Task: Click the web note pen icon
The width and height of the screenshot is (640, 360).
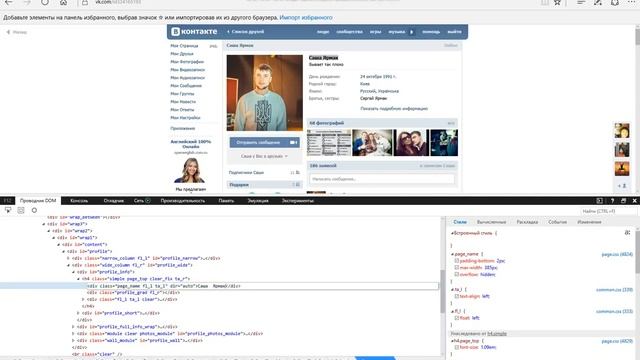Action: pos(598,2)
